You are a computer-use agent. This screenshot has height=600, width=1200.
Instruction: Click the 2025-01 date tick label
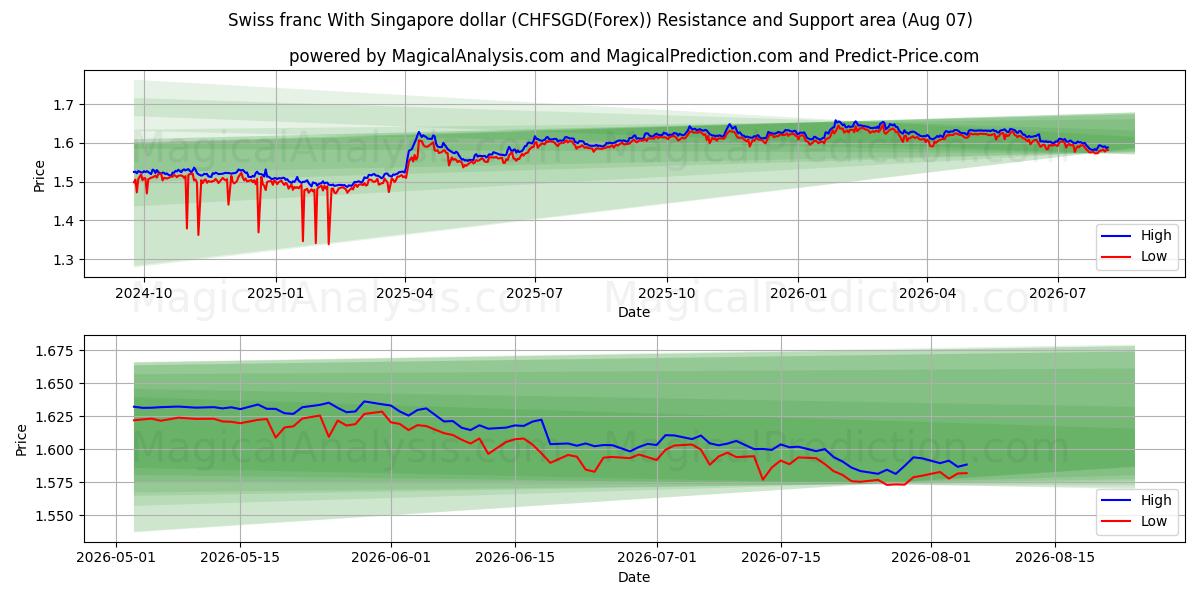[x=275, y=294]
